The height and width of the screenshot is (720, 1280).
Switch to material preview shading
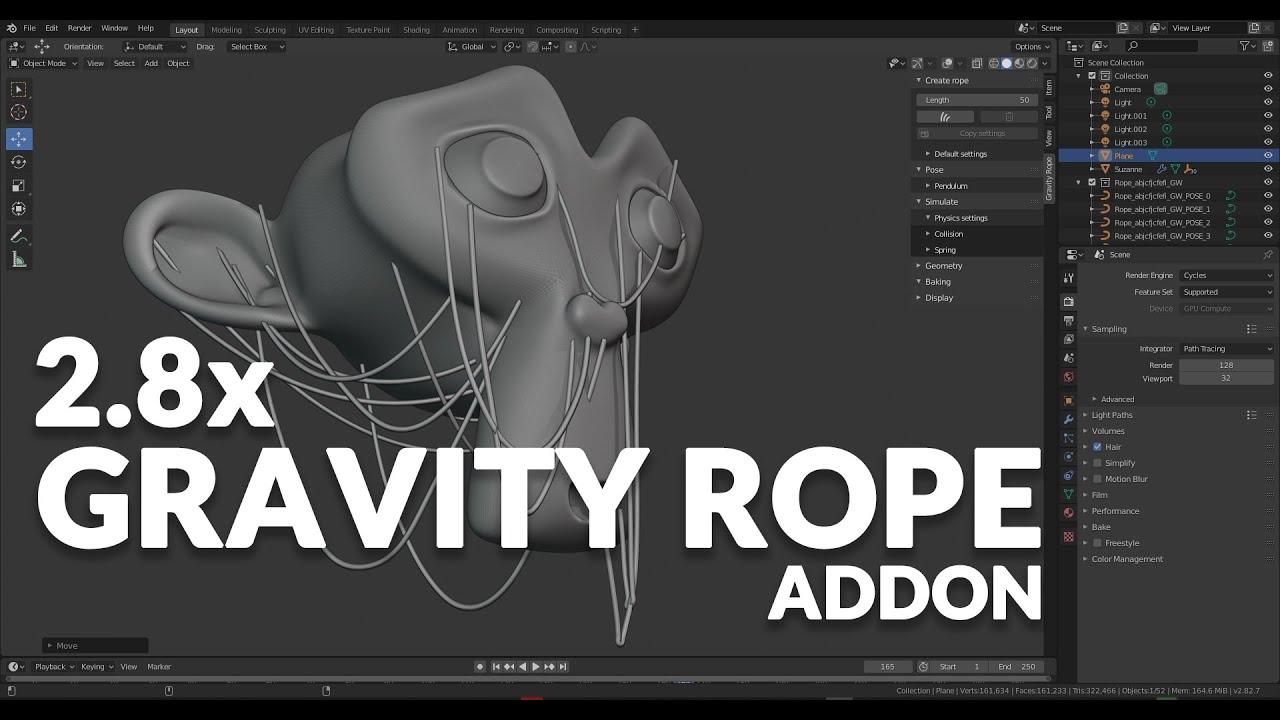point(1019,63)
